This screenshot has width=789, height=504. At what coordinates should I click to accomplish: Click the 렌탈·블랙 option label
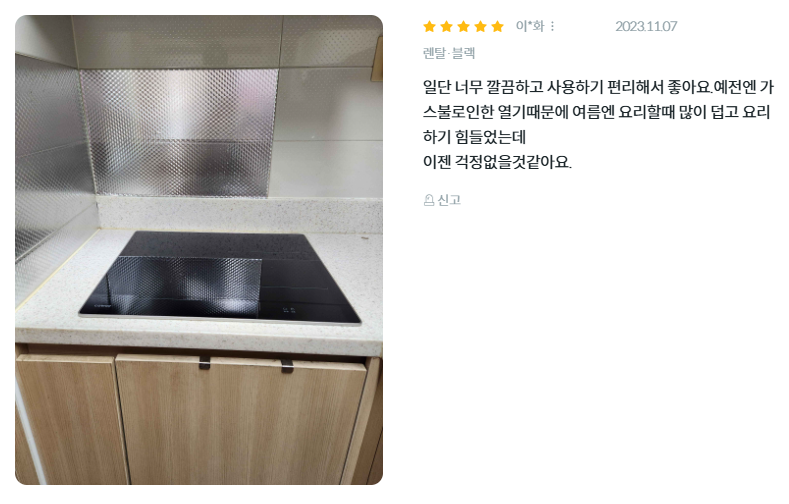(x=449, y=53)
